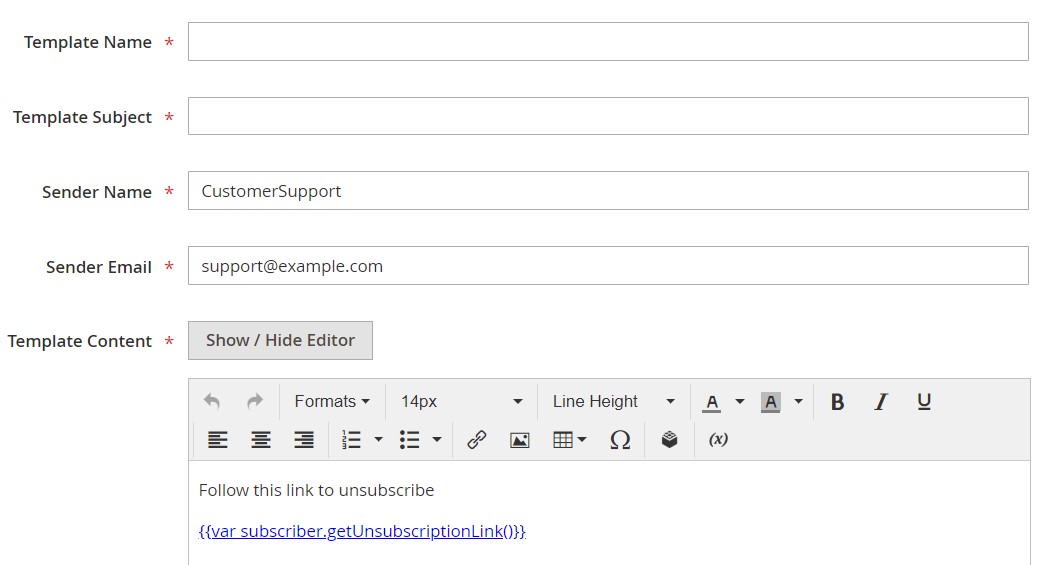1039x565 pixels.
Task: Click the insert image icon
Action: [519, 440]
